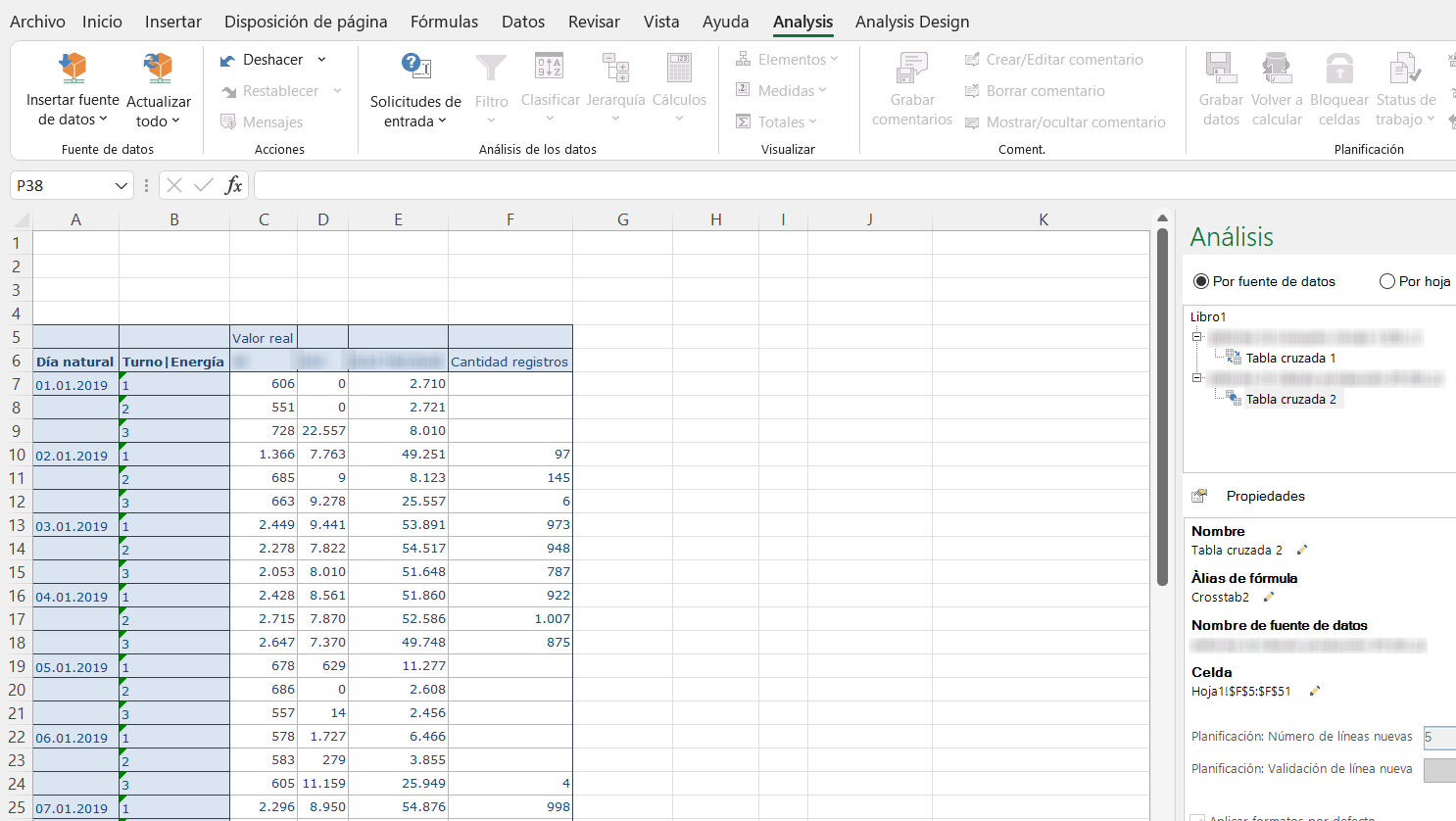The height and width of the screenshot is (821, 1456).
Task: Click the pencil icon beside Crosstab2 alias
Action: [1269, 598]
